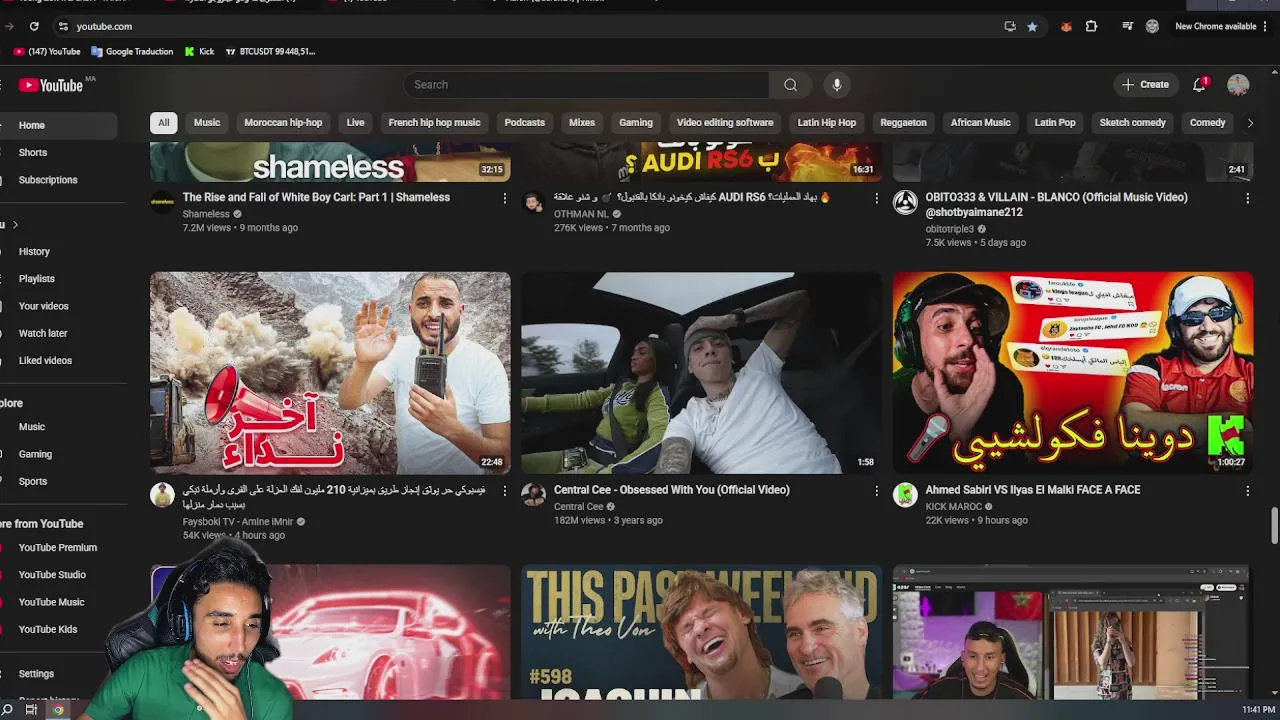
Task: Open the Central Cee car video thumbnail
Action: click(701, 373)
